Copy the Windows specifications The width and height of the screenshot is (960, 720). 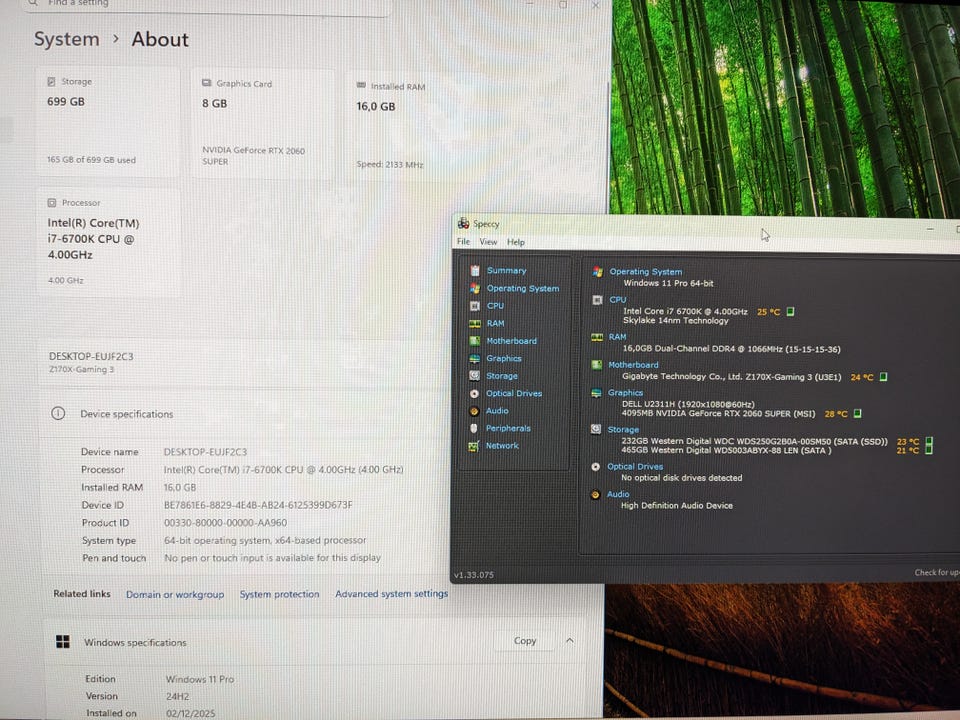click(525, 640)
